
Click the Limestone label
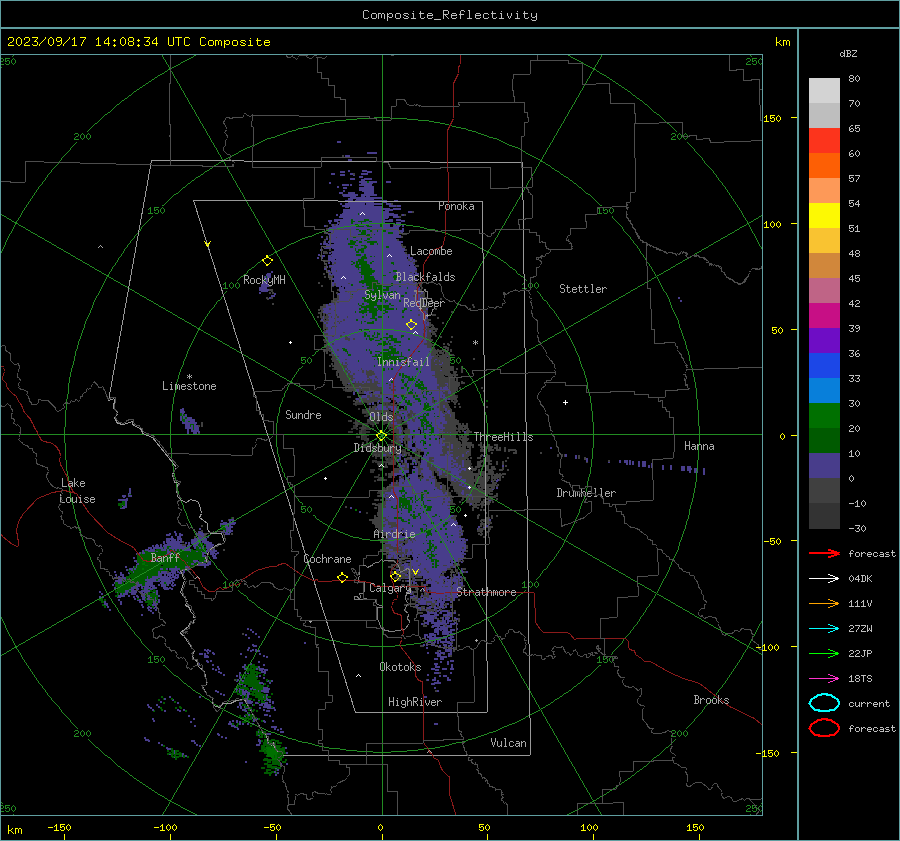189,386
